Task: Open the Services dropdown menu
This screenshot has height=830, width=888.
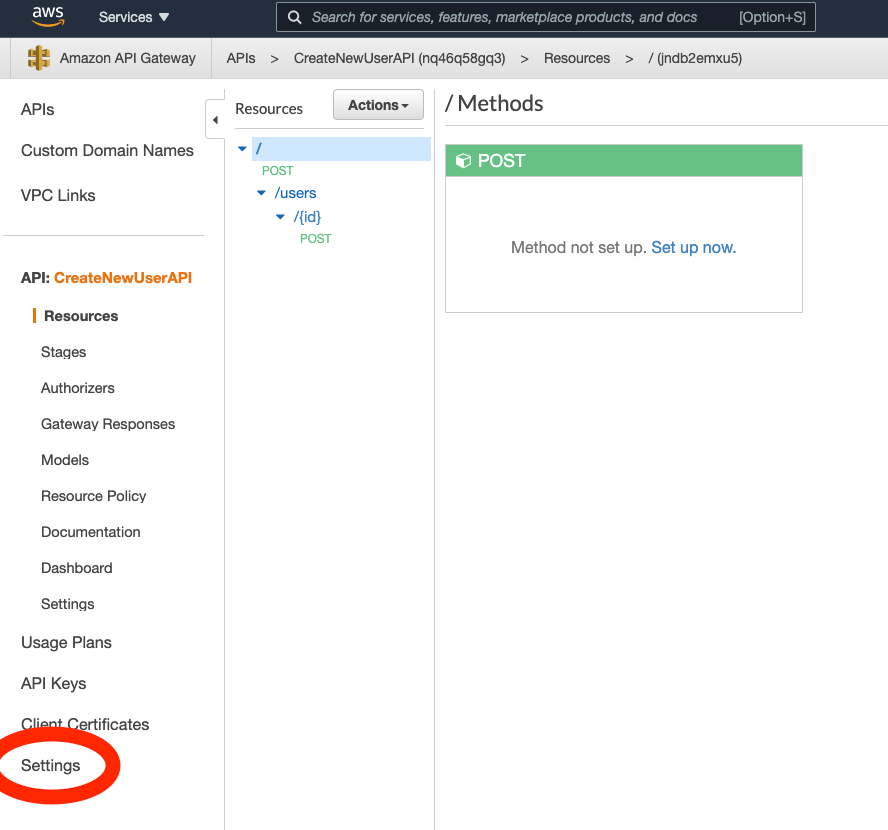Action: [x=134, y=17]
